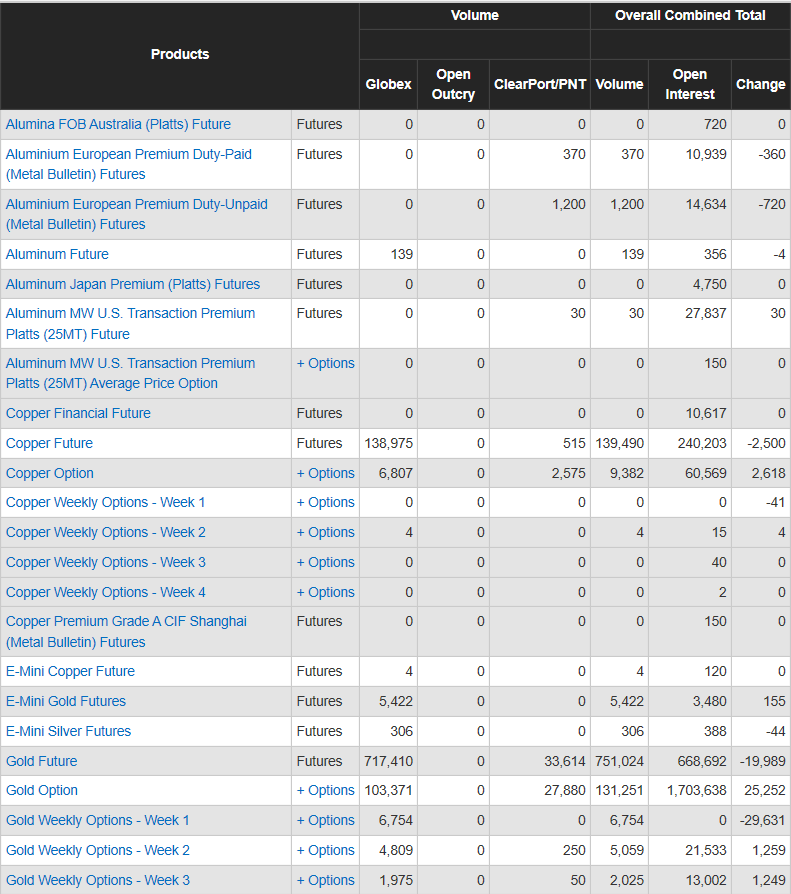Viewport: 791px width, 894px height.
Task: Open Alumina FOB Australia (Platts) Future link
Action: (x=118, y=124)
